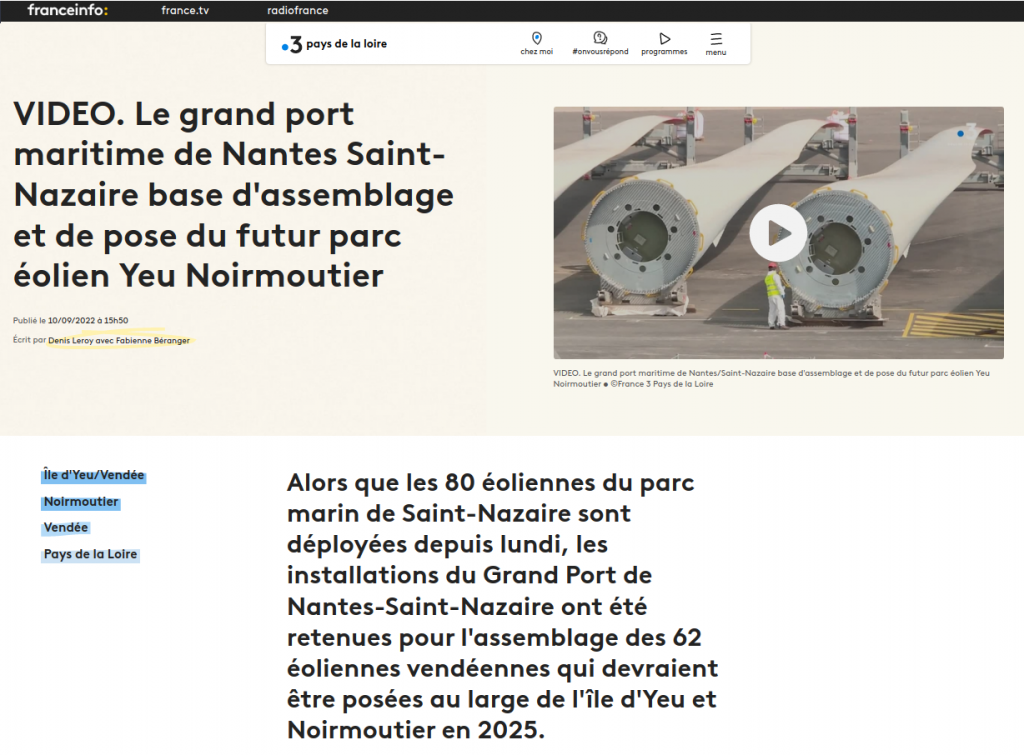The width and height of the screenshot is (1024, 755).
Task: Click the #onvousrépond question bubble icon
Action: 598,38
